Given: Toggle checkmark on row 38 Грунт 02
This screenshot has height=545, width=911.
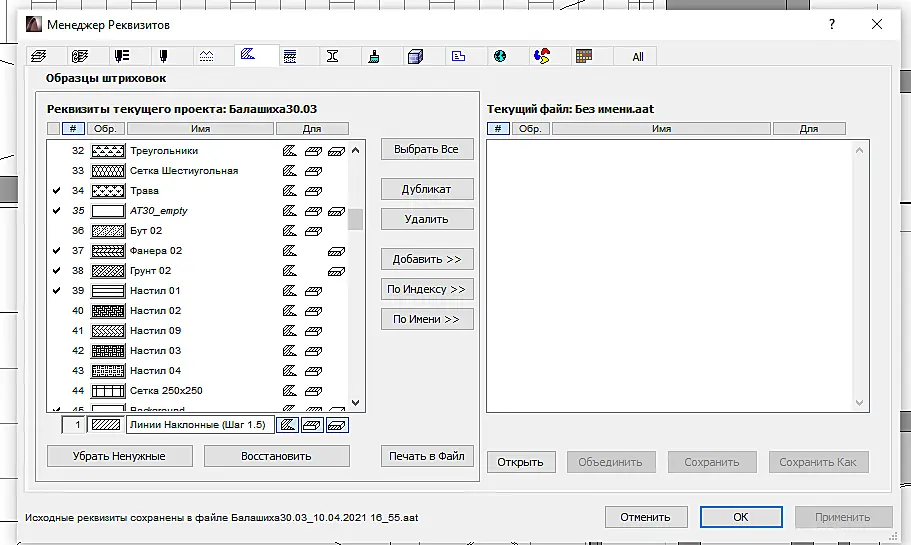Looking at the screenshot, I should [x=56, y=270].
